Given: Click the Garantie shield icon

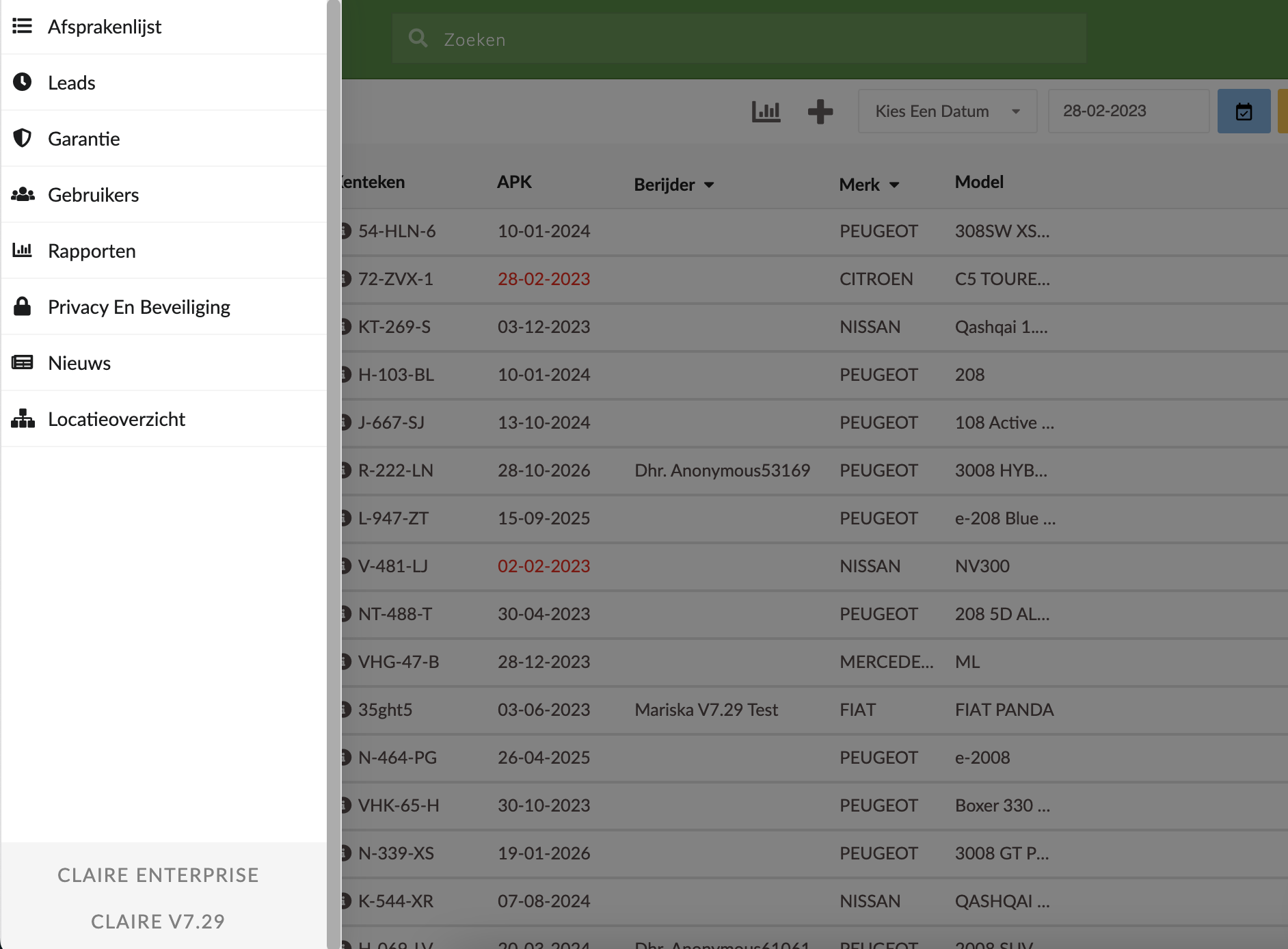Looking at the screenshot, I should 22,138.
